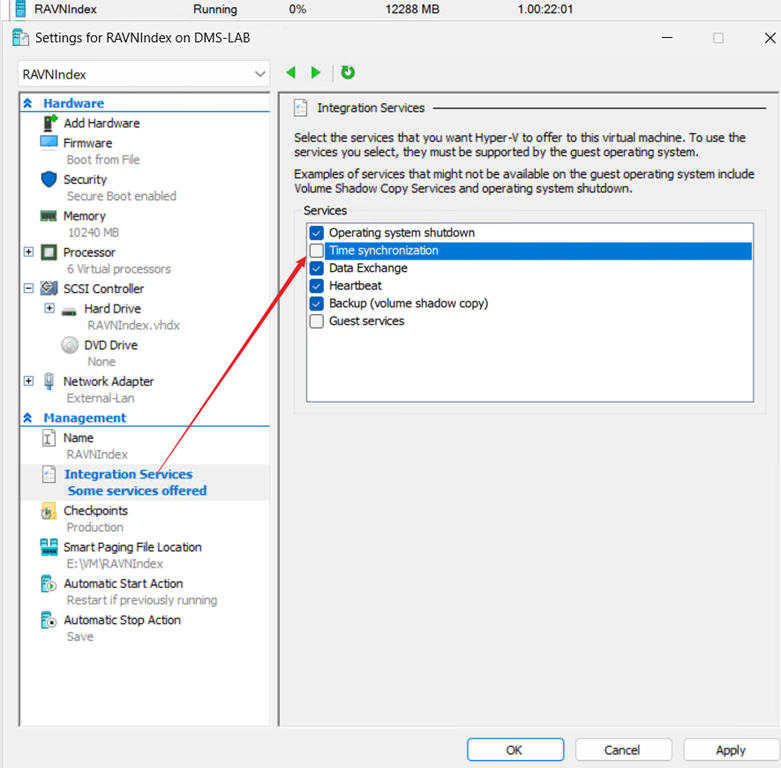The image size is (781, 768).
Task: Click the Name settings icon
Action: pos(48,438)
